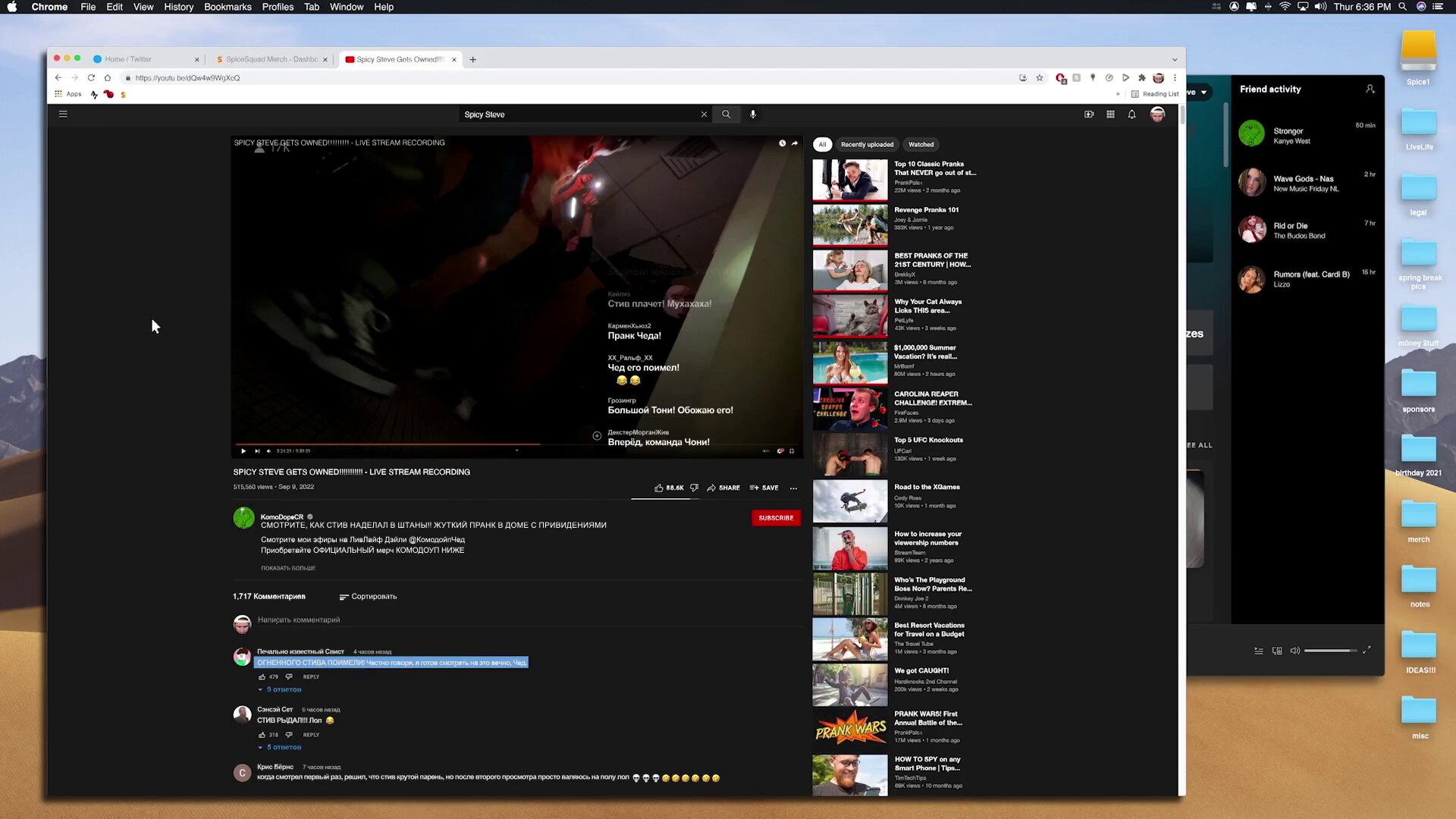This screenshot has width=1456, height=819.
Task: Open the SHARE option
Action: click(x=723, y=488)
